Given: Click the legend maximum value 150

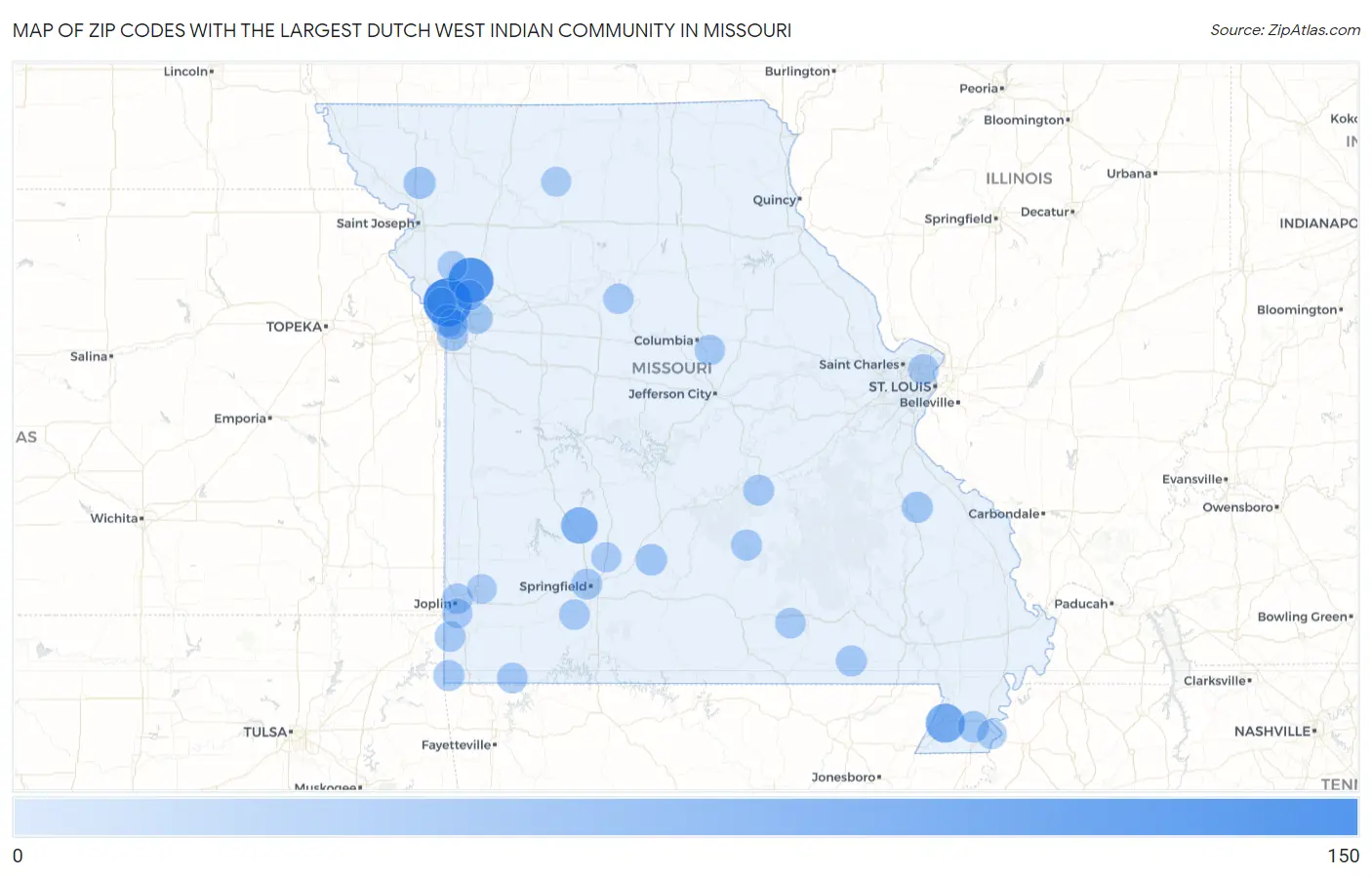Looking at the screenshot, I should pos(1343,856).
